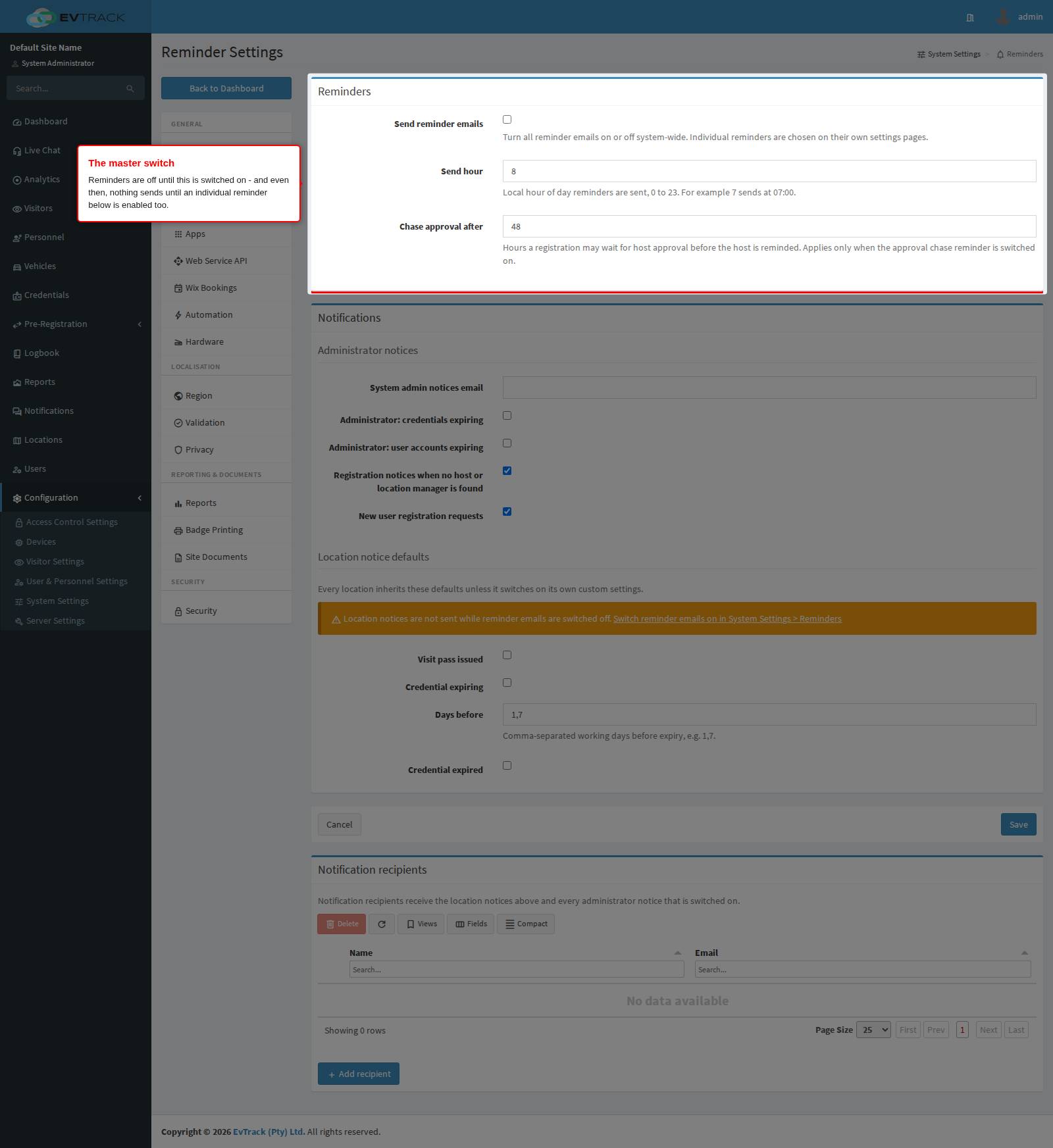Screen dimensions: 1053x1148
Task: Open Dashboard from the sidebar
Action: (76, 122)
